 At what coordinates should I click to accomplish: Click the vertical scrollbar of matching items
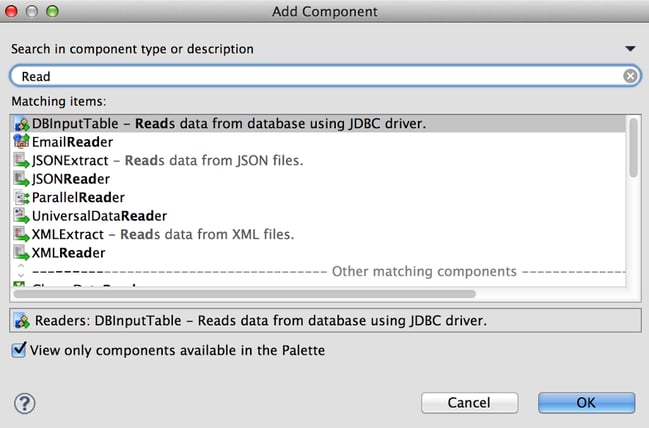click(x=633, y=148)
